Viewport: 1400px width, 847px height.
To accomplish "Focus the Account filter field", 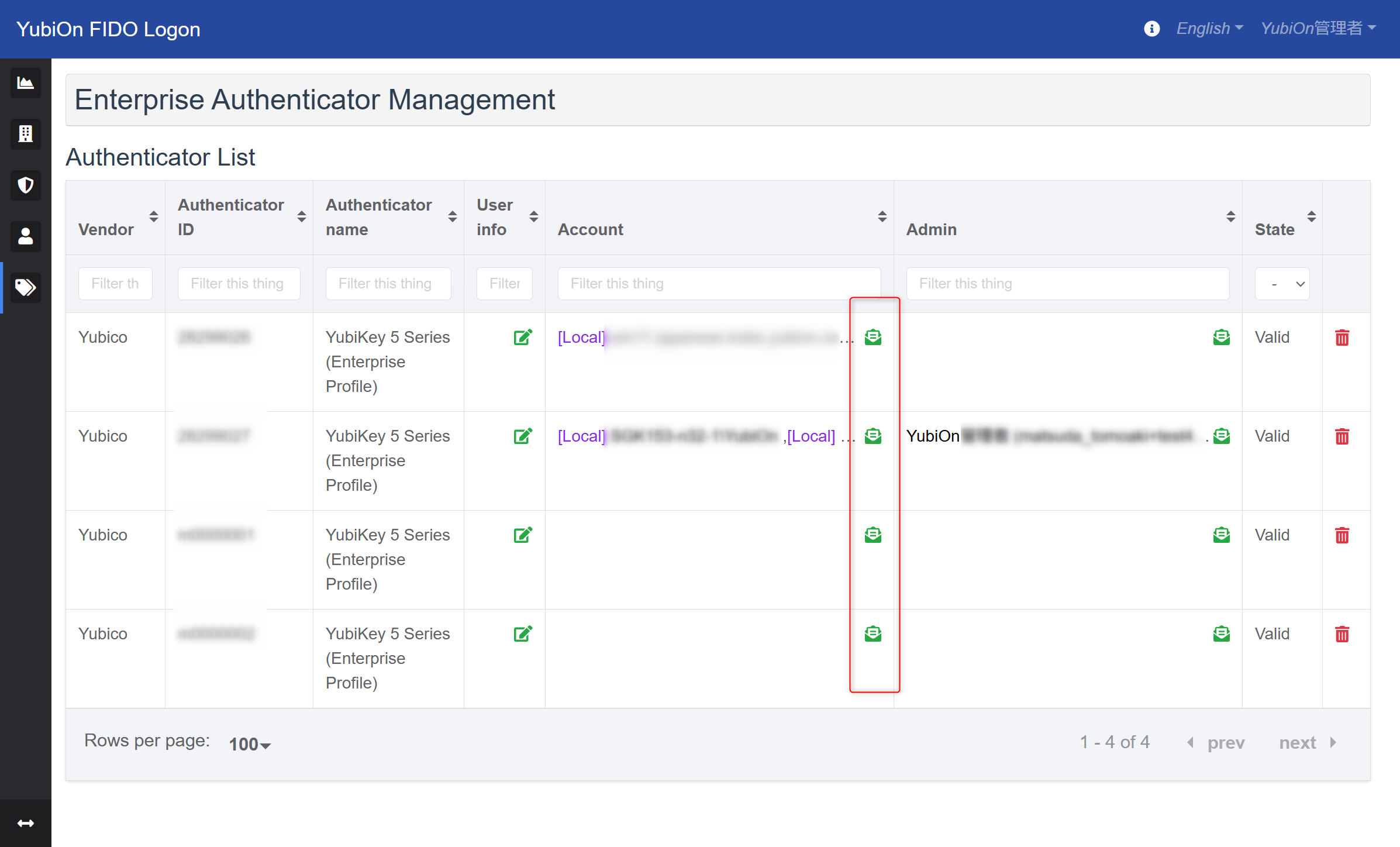I will coord(719,284).
